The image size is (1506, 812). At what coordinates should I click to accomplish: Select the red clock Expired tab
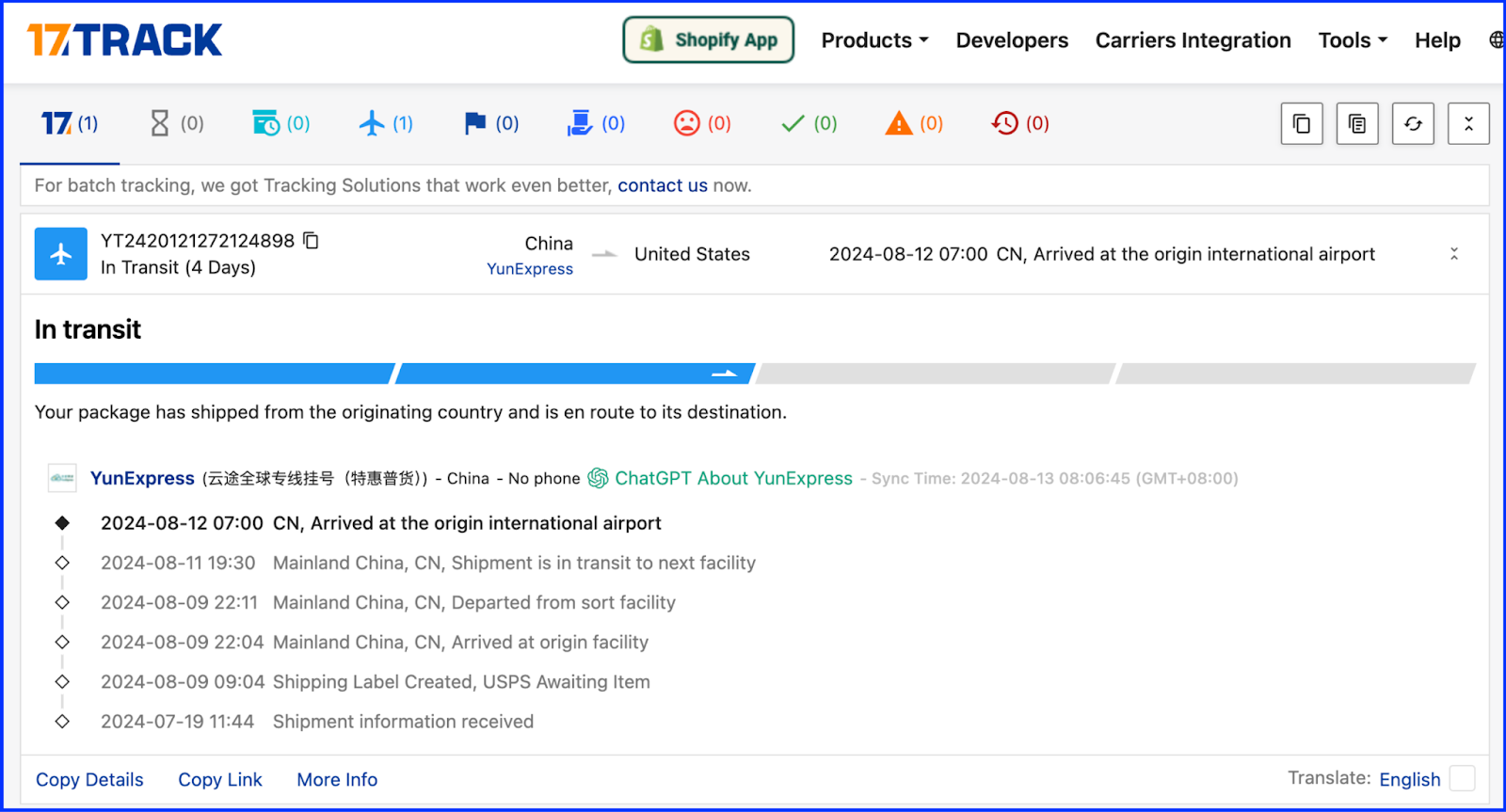coord(1020,123)
